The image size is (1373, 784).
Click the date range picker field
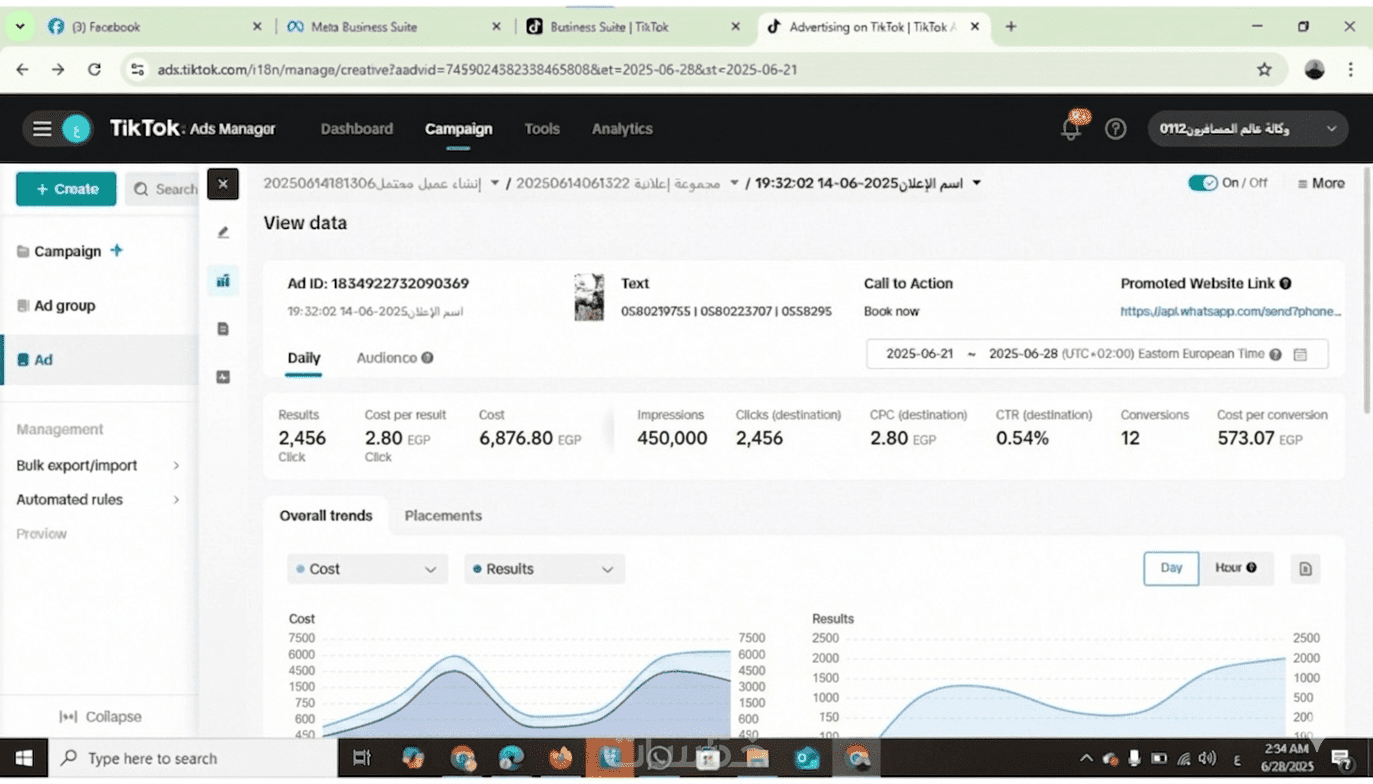1097,354
